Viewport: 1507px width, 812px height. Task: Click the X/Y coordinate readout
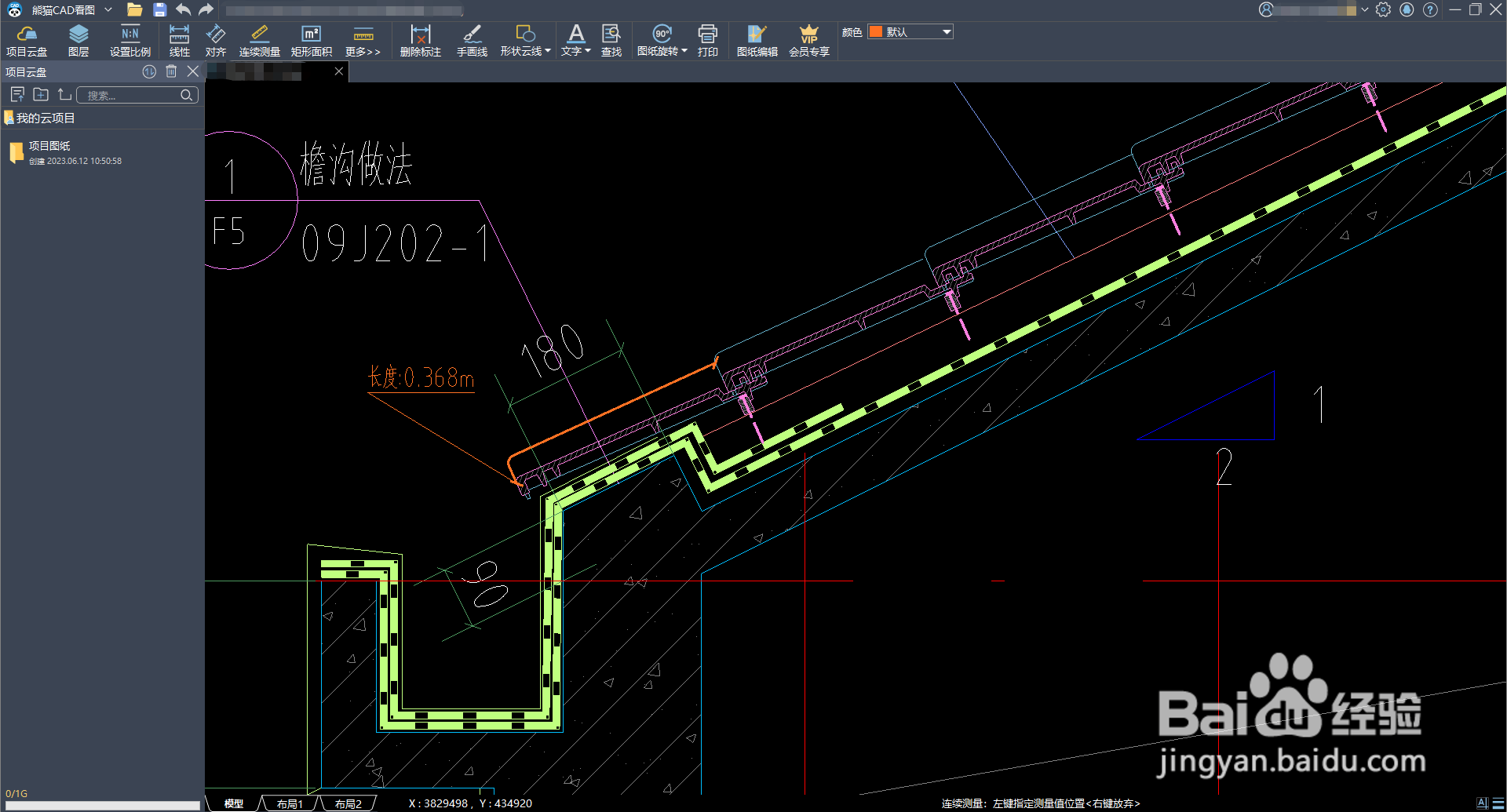coord(470,804)
